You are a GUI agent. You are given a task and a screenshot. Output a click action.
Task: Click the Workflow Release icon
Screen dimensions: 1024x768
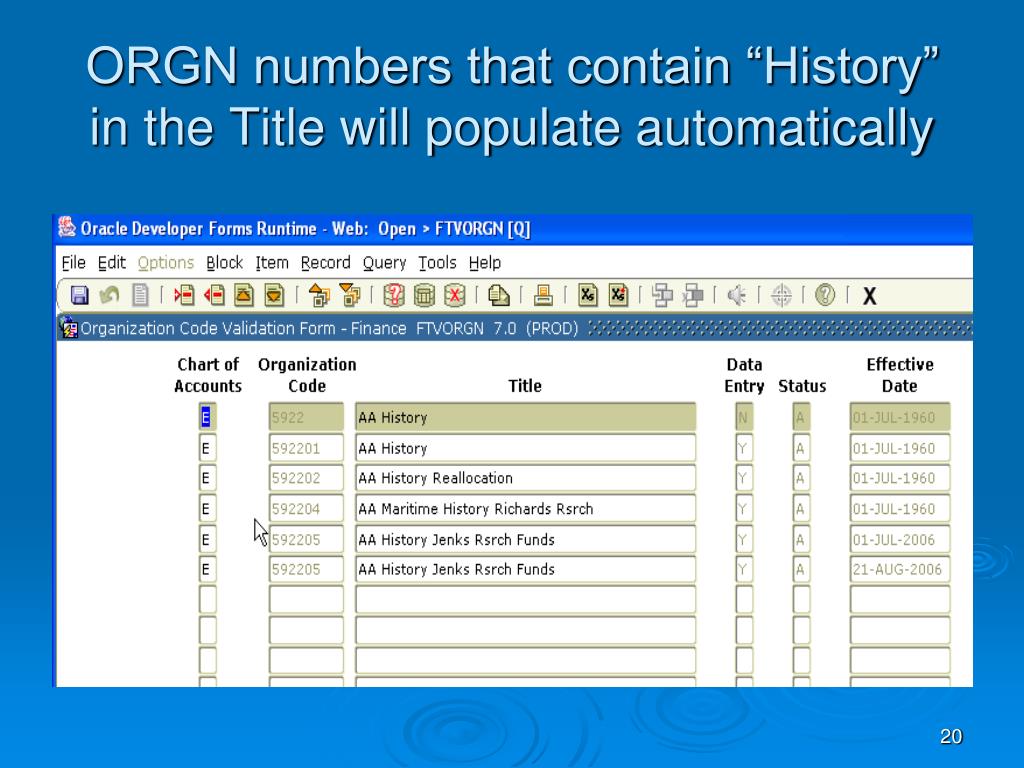click(693, 295)
